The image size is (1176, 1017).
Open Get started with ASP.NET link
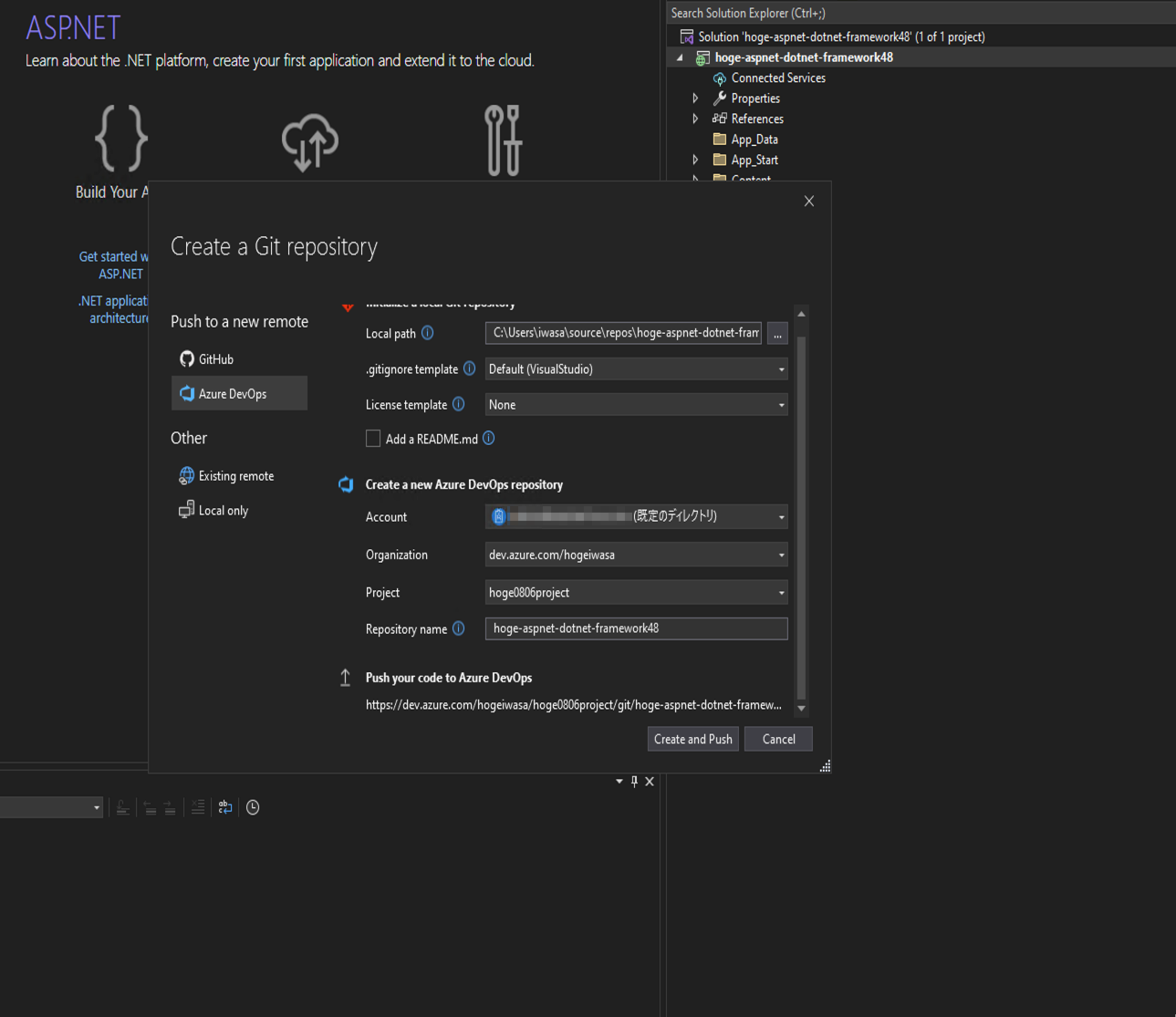pyautogui.click(x=114, y=265)
